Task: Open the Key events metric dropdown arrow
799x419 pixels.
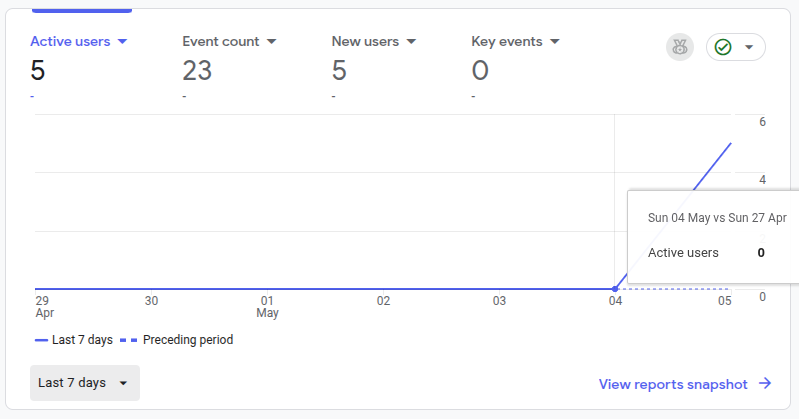Action: pyautogui.click(x=555, y=41)
